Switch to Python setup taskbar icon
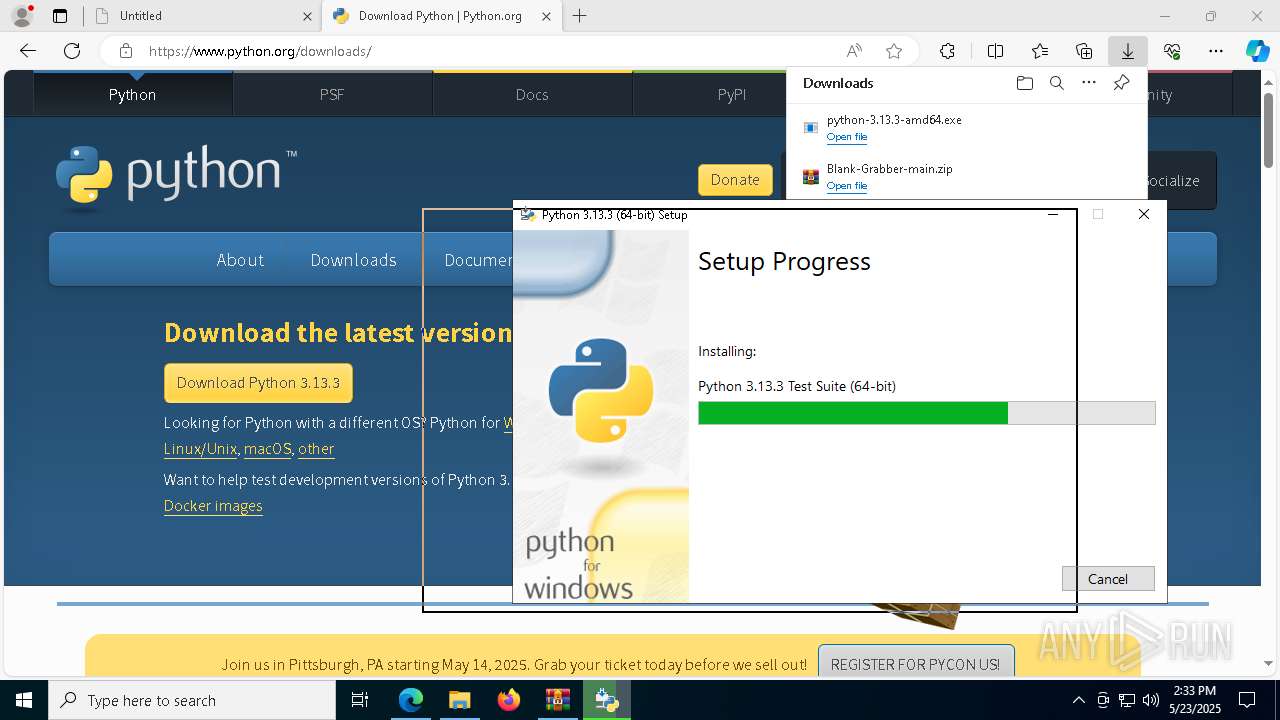Viewport: 1280px width, 720px height. point(606,700)
